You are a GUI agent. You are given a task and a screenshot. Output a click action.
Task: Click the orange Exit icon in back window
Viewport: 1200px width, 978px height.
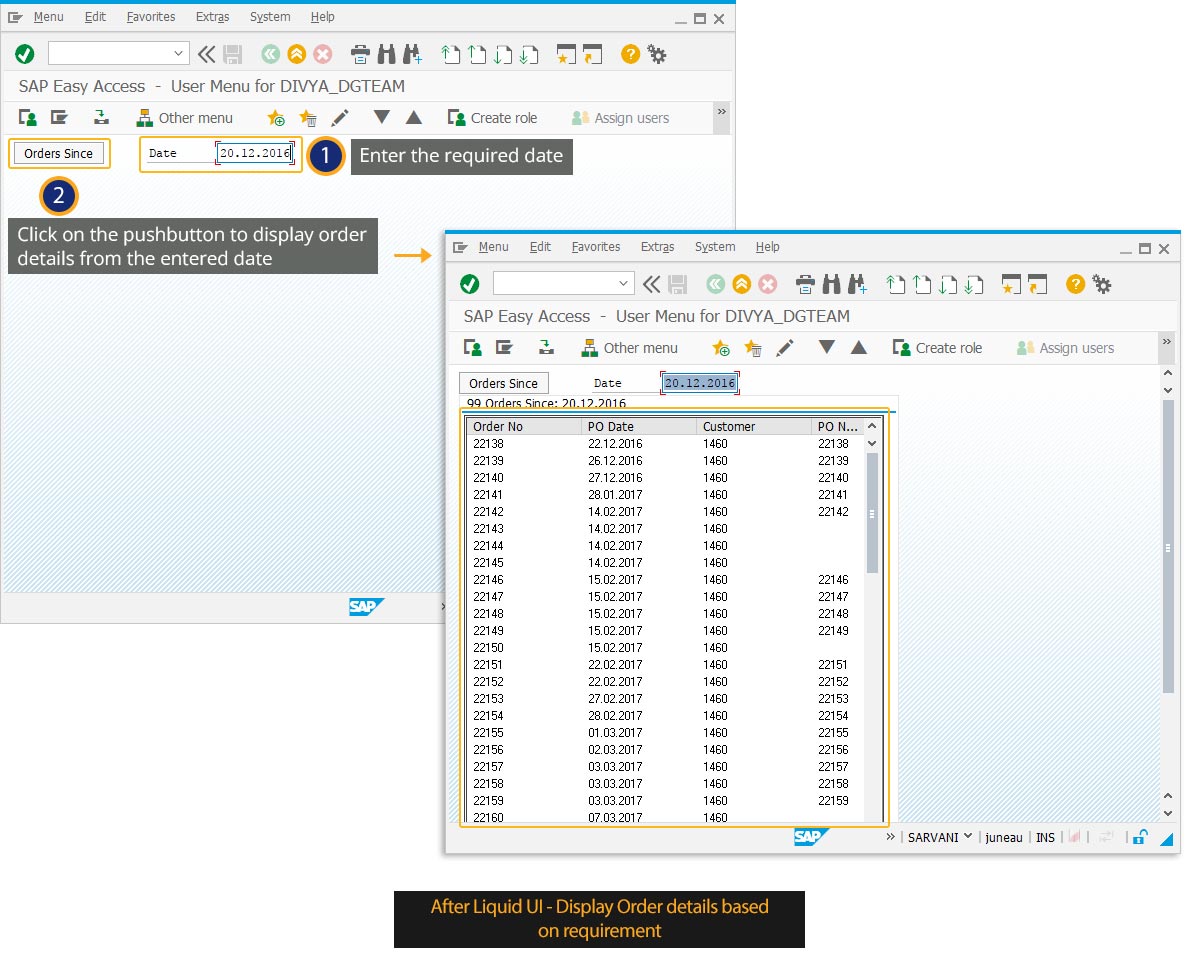[296, 54]
